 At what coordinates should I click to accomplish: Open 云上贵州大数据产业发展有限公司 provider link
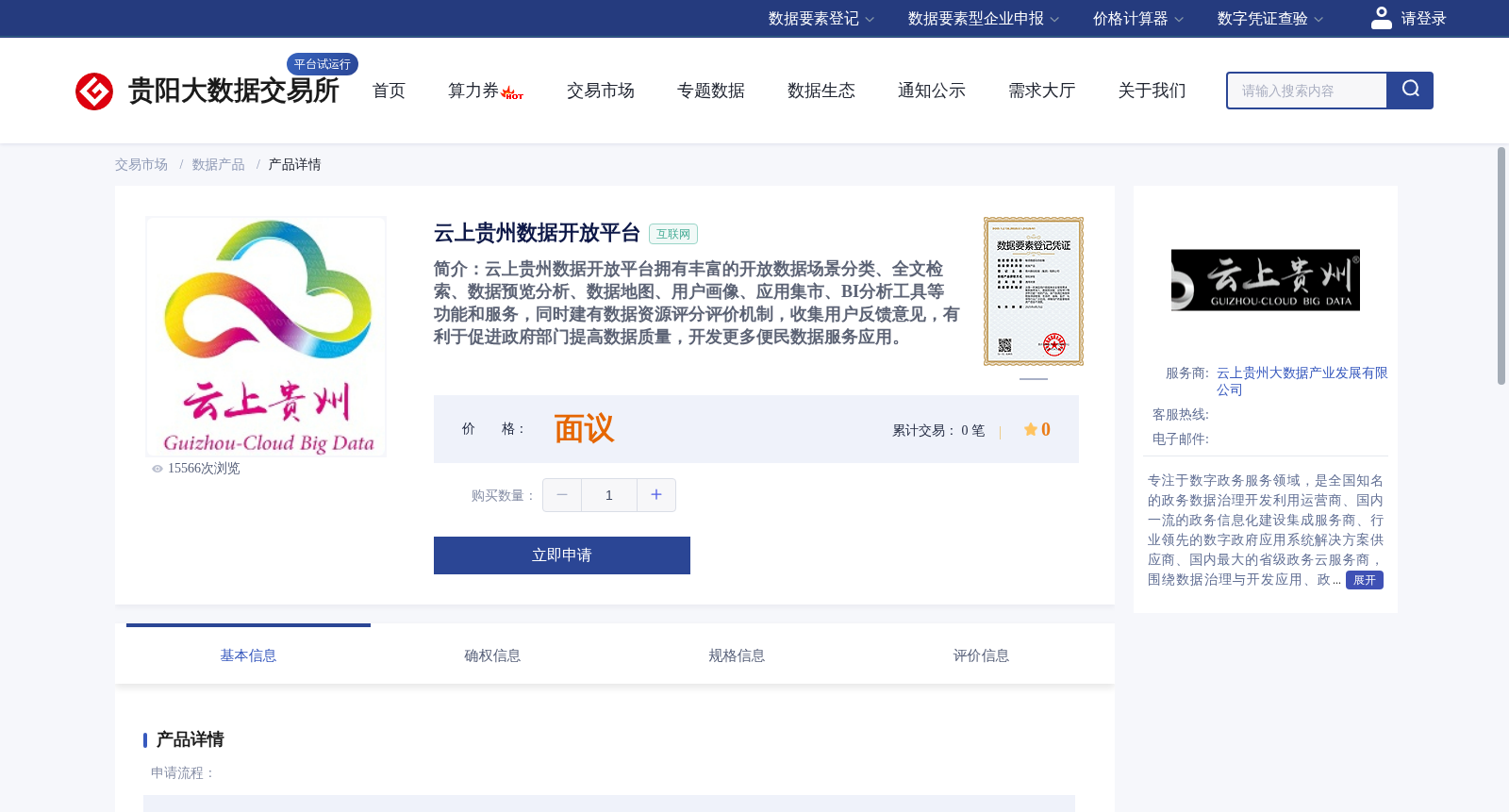point(1302,381)
